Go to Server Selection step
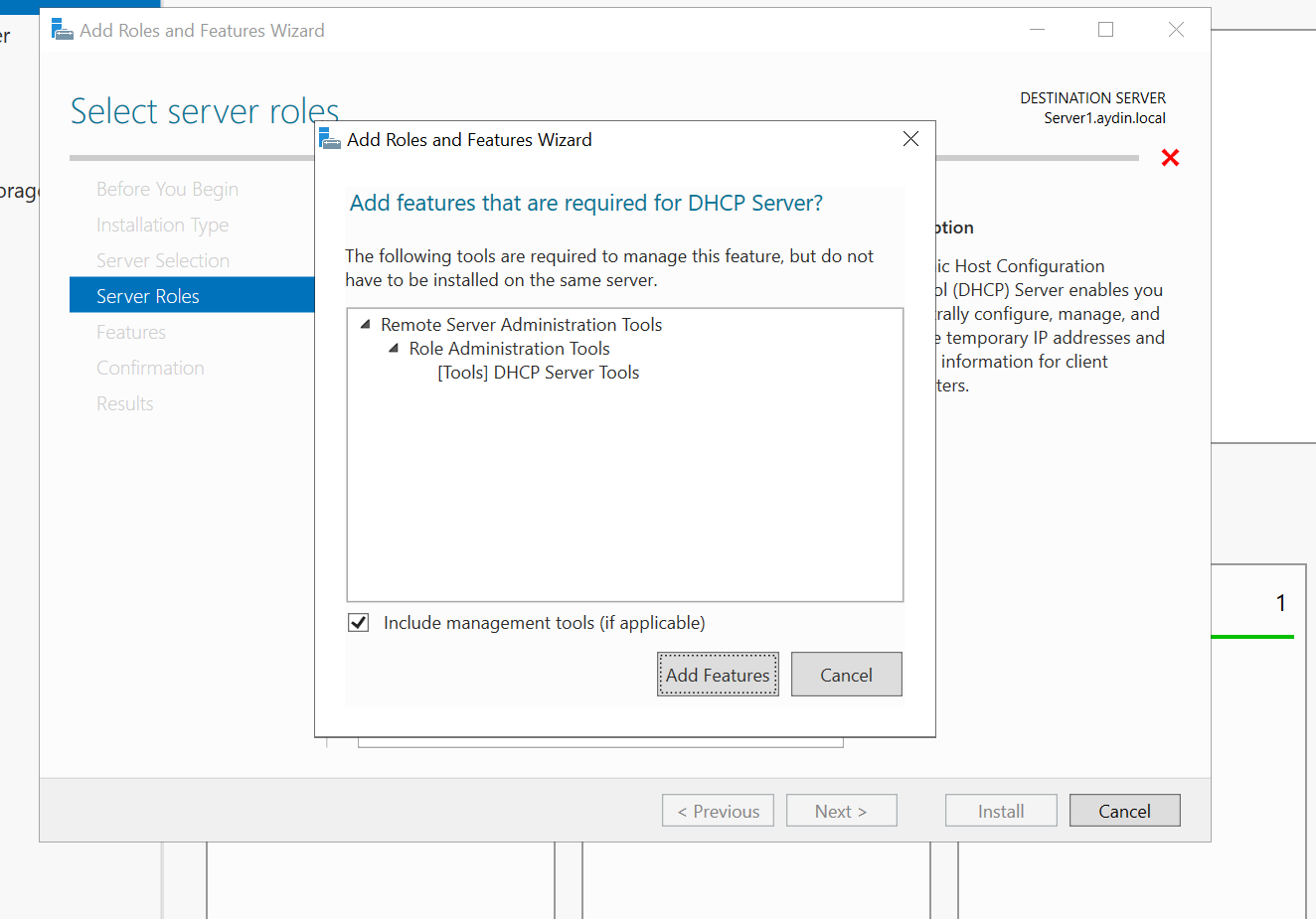The width and height of the screenshot is (1316, 919). pyautogui.click(x=163, y=260)
